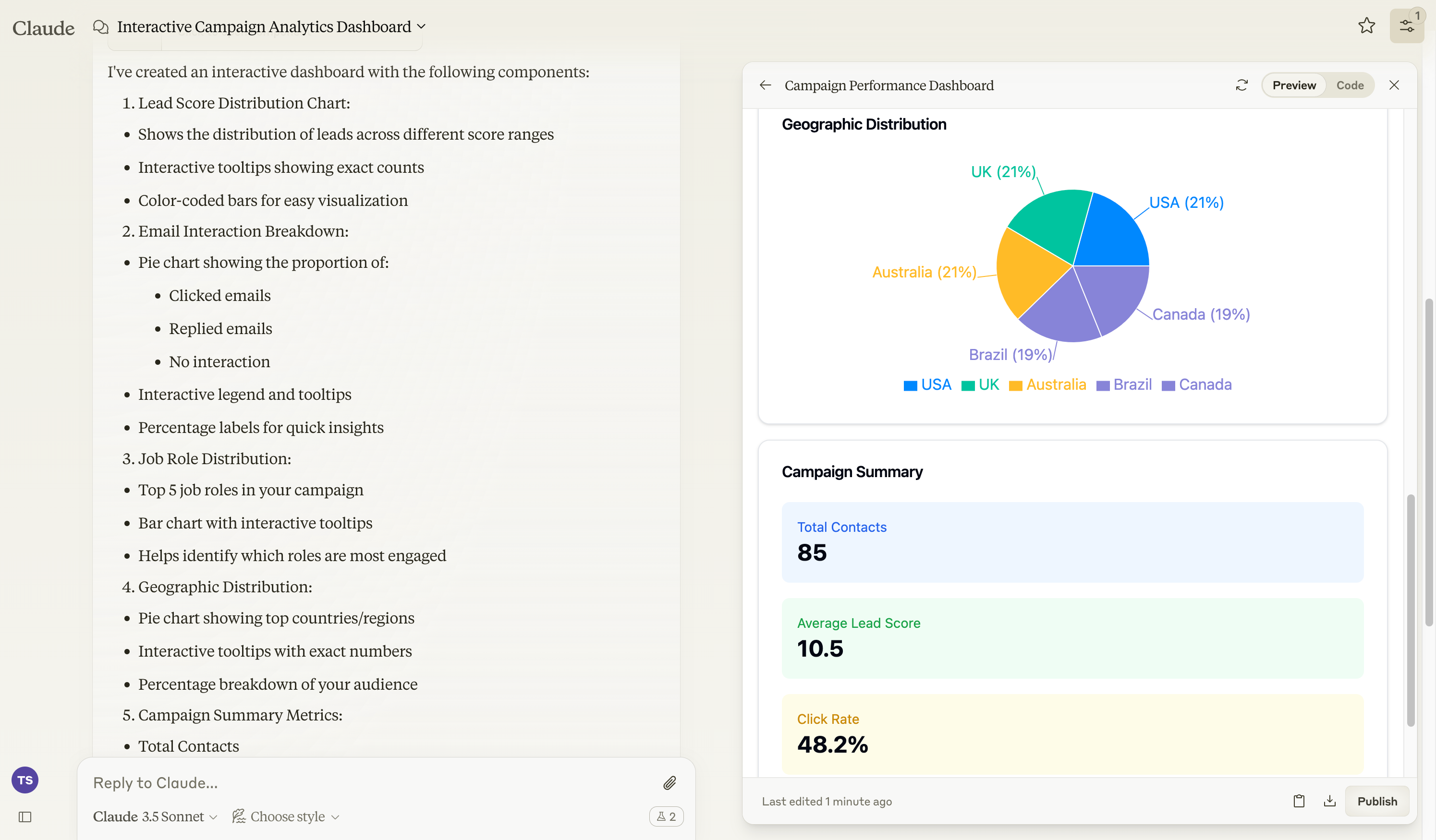
Task: Expand the conversation title dropdown
Action: coord(421,27)
